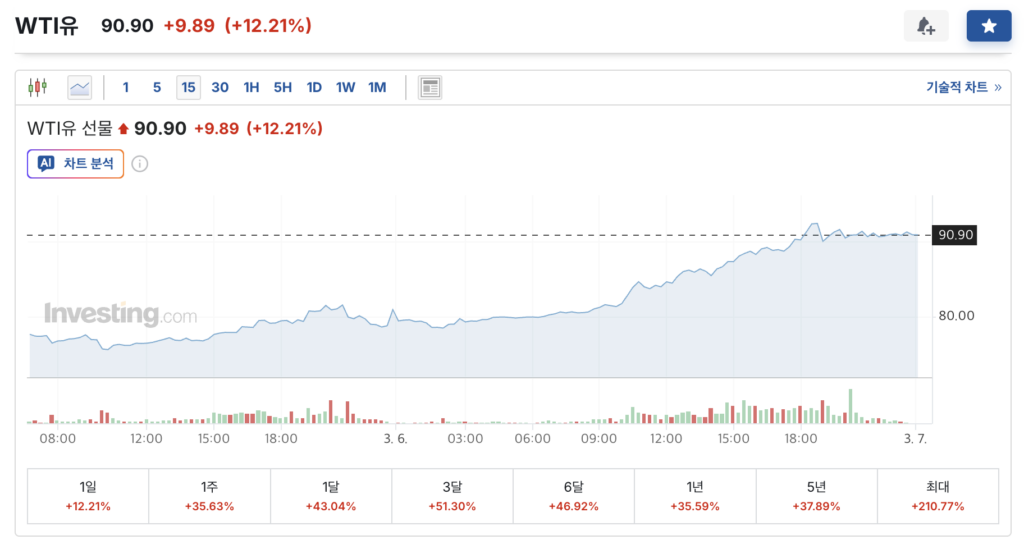Switch chart to 1D interval

point(314,87)
